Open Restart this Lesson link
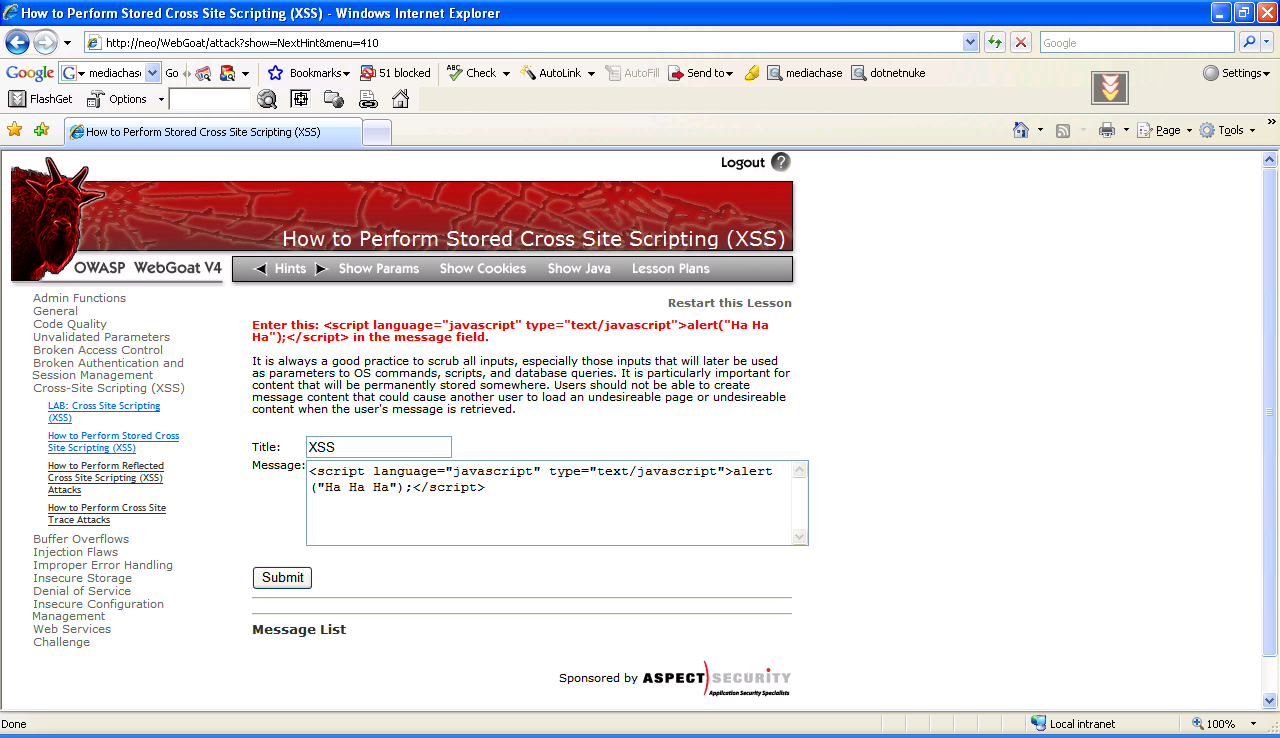This screenshot has height=738, width=1280. tap(729, 303)
